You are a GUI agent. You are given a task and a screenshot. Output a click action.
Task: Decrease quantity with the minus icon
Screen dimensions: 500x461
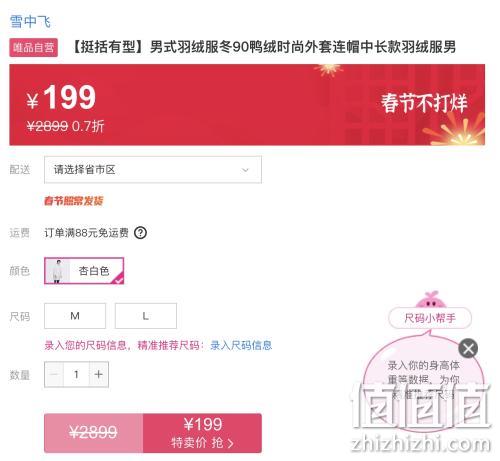click(54, 374)
